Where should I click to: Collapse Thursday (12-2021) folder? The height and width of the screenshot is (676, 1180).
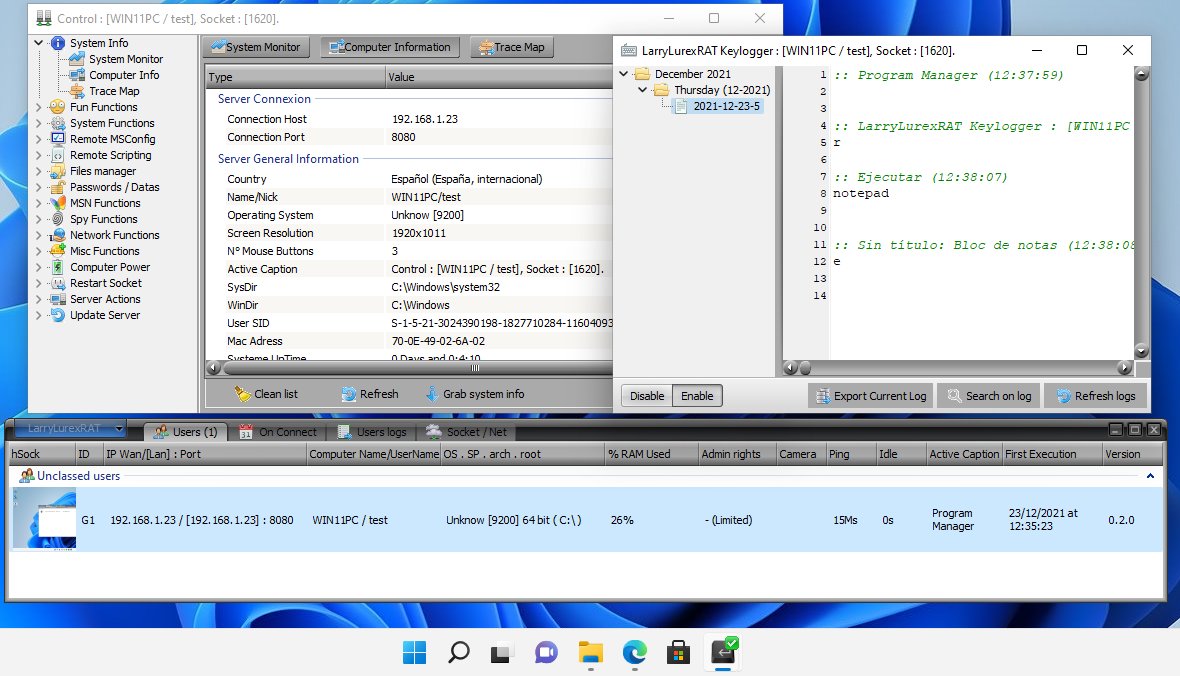pos(643,90)
